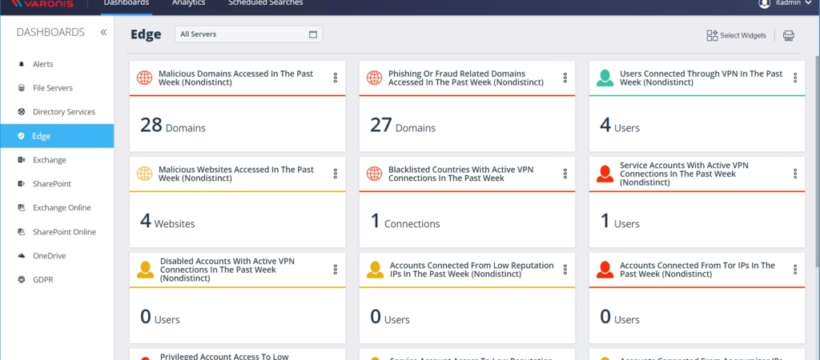Switch to the Analytics tab
Image resolution: width=820 pixels, height=360 pixels.
(188, 3)
